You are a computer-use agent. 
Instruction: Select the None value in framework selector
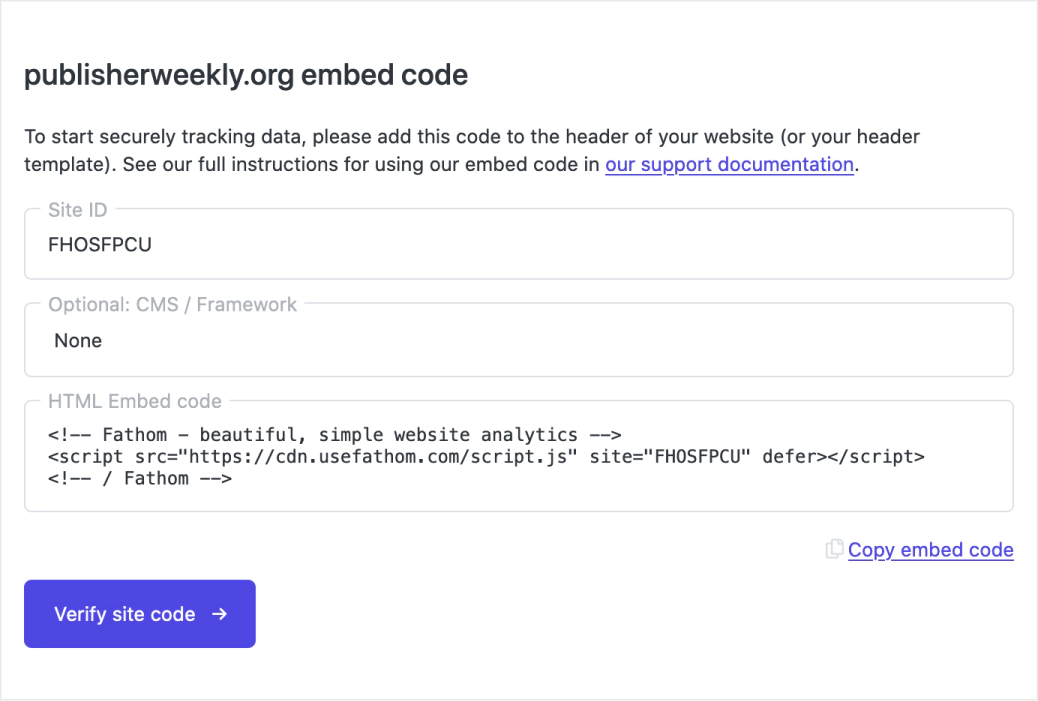point(78,341)
